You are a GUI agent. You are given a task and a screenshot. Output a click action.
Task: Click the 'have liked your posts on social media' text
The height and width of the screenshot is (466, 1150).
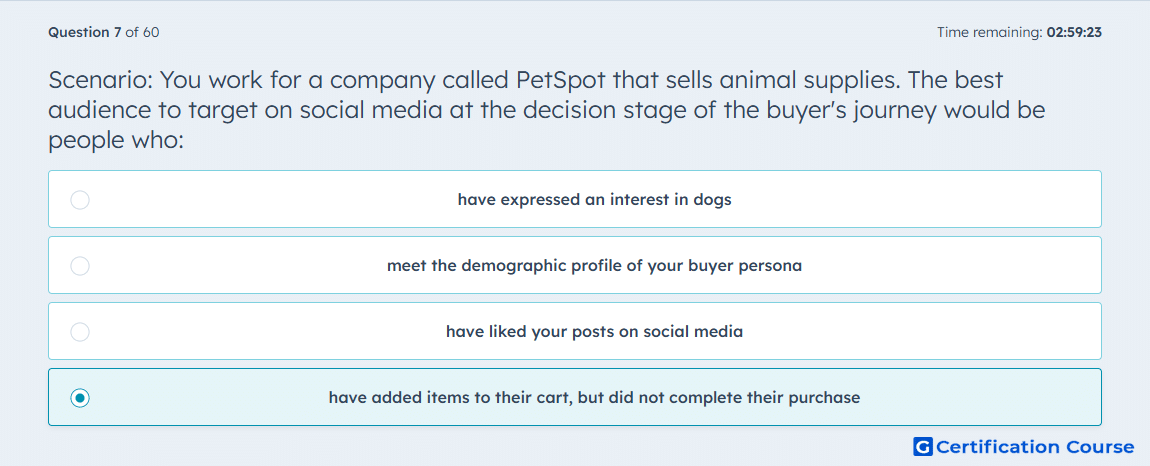(x=594, y=332)
